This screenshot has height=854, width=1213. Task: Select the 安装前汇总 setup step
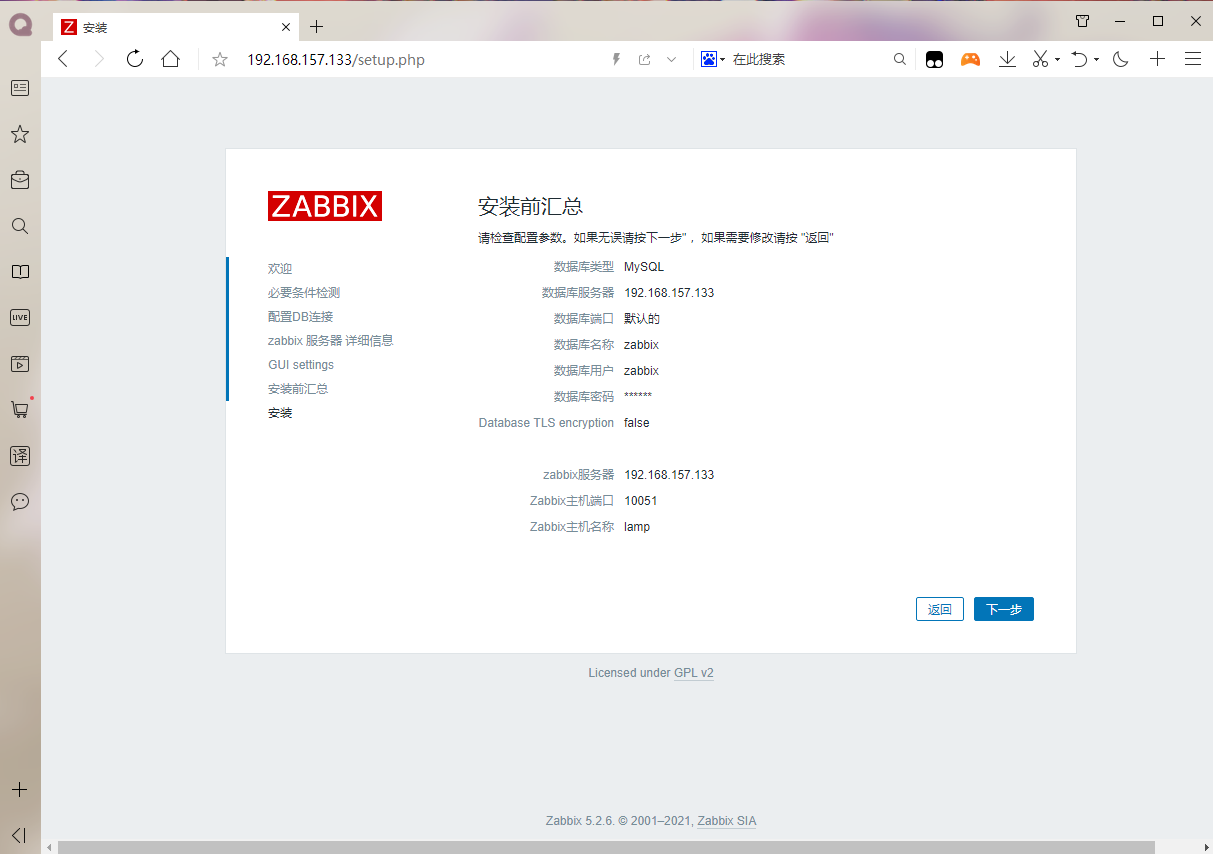coord(298,389)
